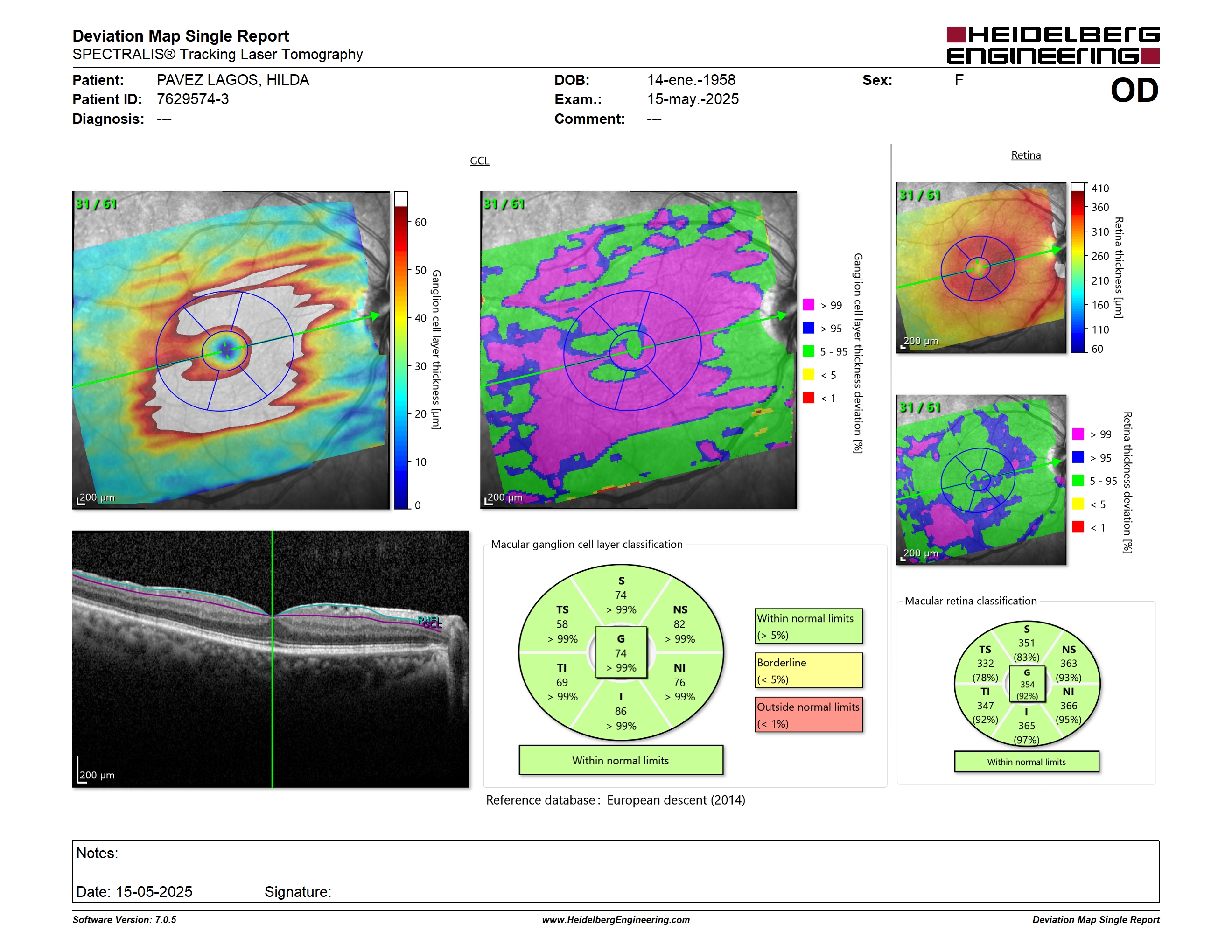This screenshot has height=952, width=1232.
Task: Click Retina sector TI value 347
Action: point(985,706)
